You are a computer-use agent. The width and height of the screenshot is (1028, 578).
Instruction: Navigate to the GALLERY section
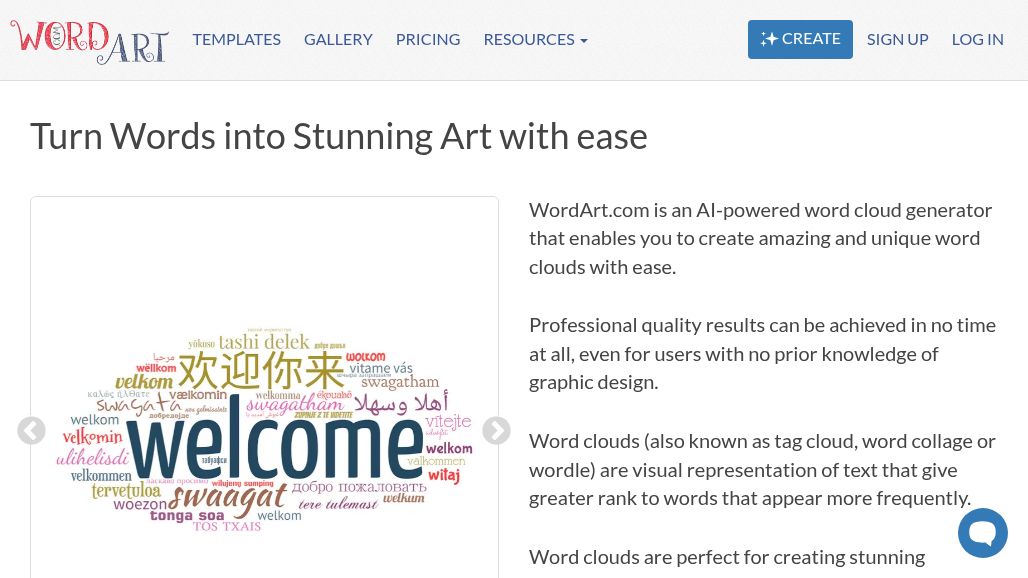pos(338,39)
